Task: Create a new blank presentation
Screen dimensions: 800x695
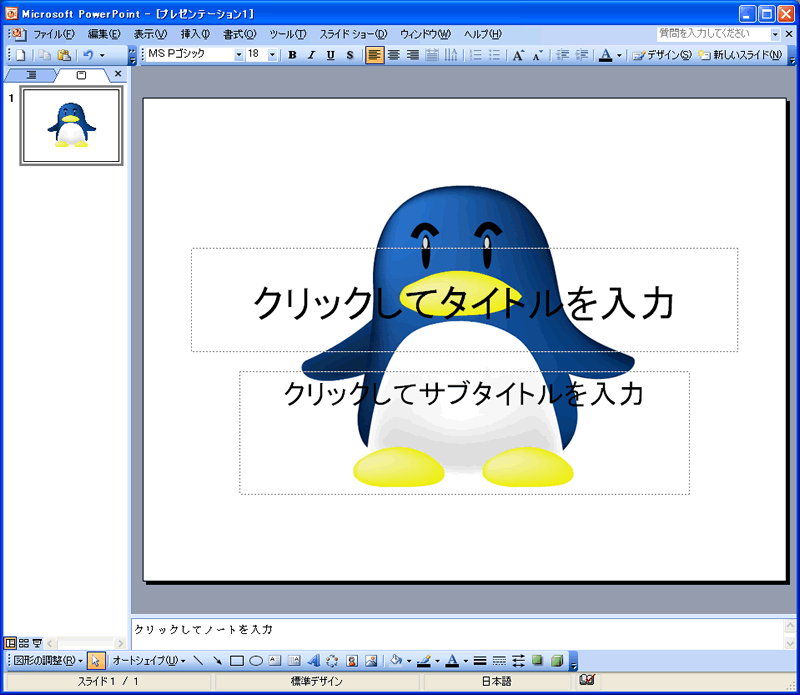Action: [20, 55]
